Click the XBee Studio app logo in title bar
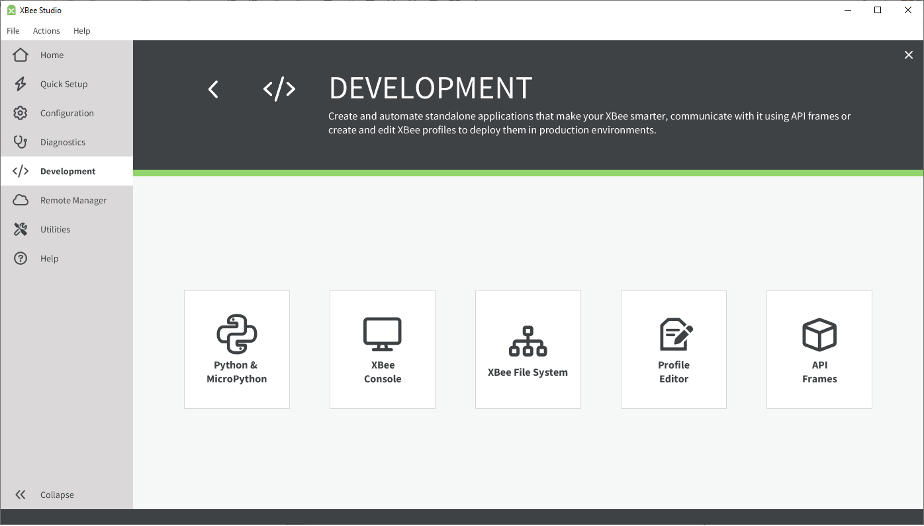Image resolution: width=924 pixels, height=526 pixels. (x=11, y=10)
